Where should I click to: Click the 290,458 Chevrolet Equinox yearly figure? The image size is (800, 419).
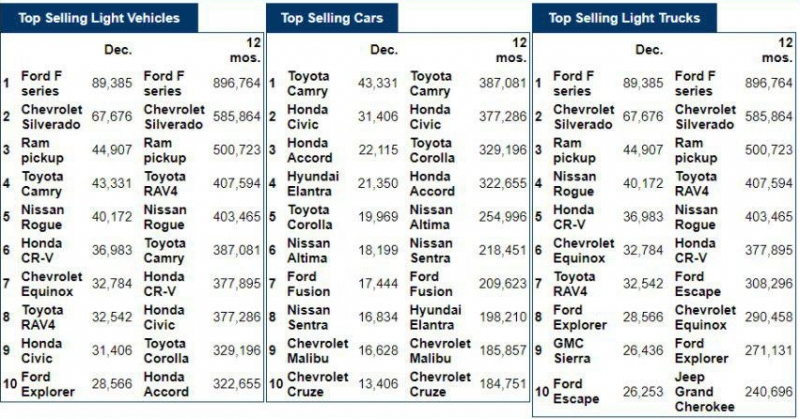point(769,318)
